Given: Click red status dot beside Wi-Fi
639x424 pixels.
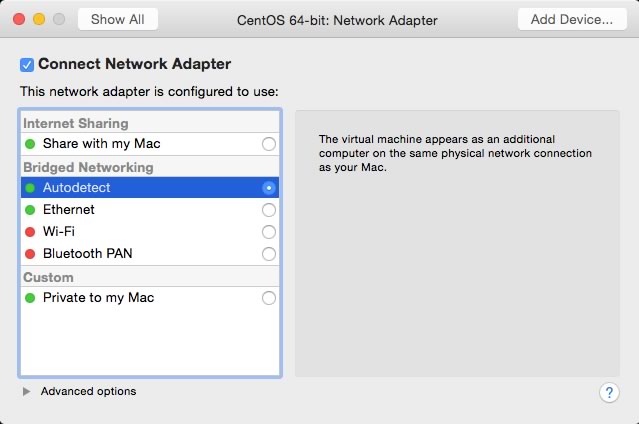Looking at the screenshot, I should click(30, 232).
